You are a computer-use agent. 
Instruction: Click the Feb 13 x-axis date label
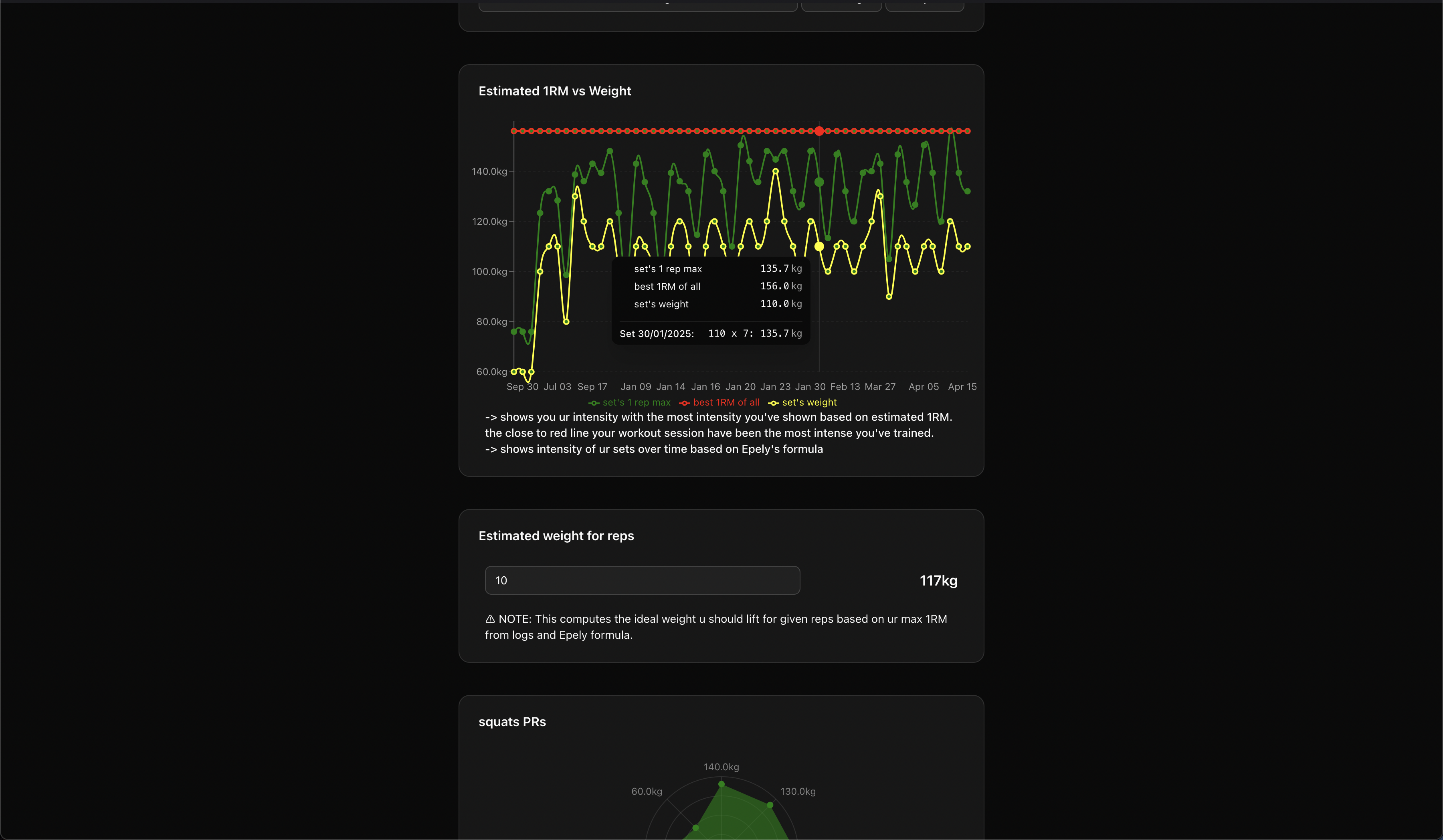845,386
